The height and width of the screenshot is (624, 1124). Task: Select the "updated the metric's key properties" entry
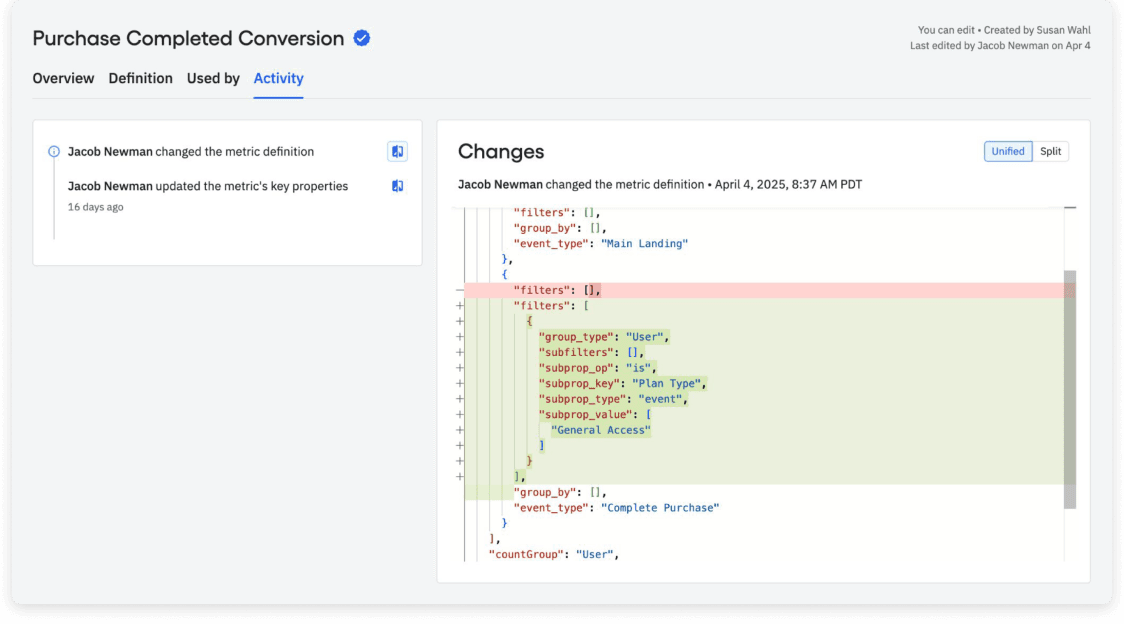click(208, 186)
